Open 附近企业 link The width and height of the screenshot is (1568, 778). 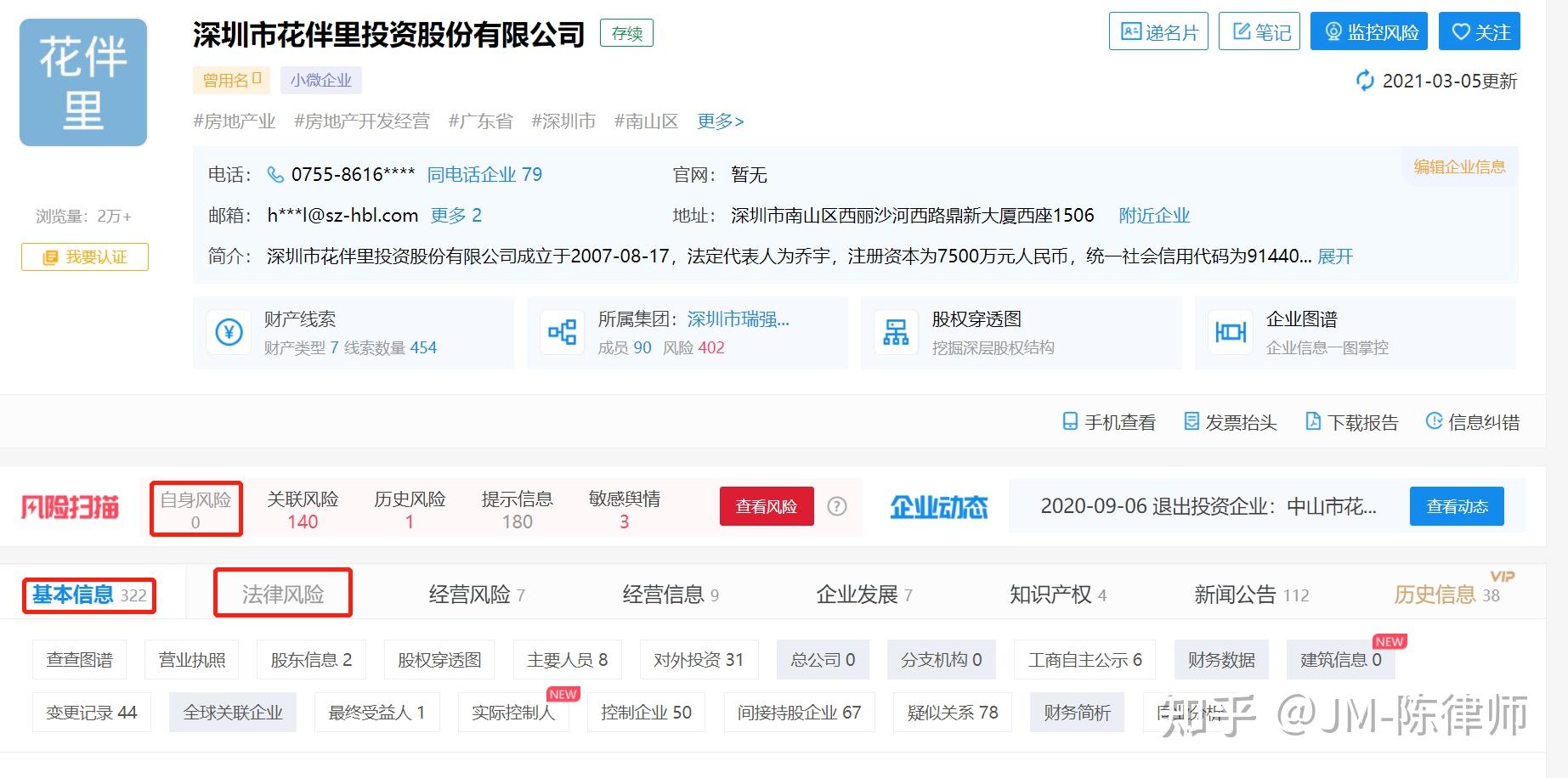1154,215
